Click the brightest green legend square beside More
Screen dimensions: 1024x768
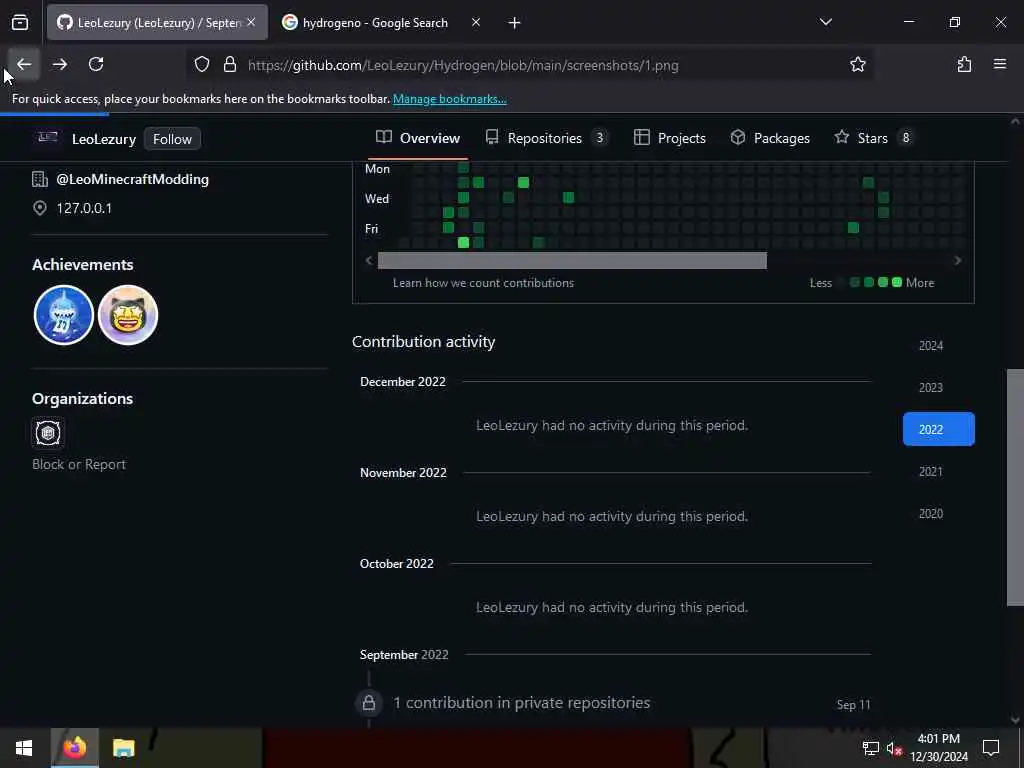pyautogui.click(x=897, y=282)
